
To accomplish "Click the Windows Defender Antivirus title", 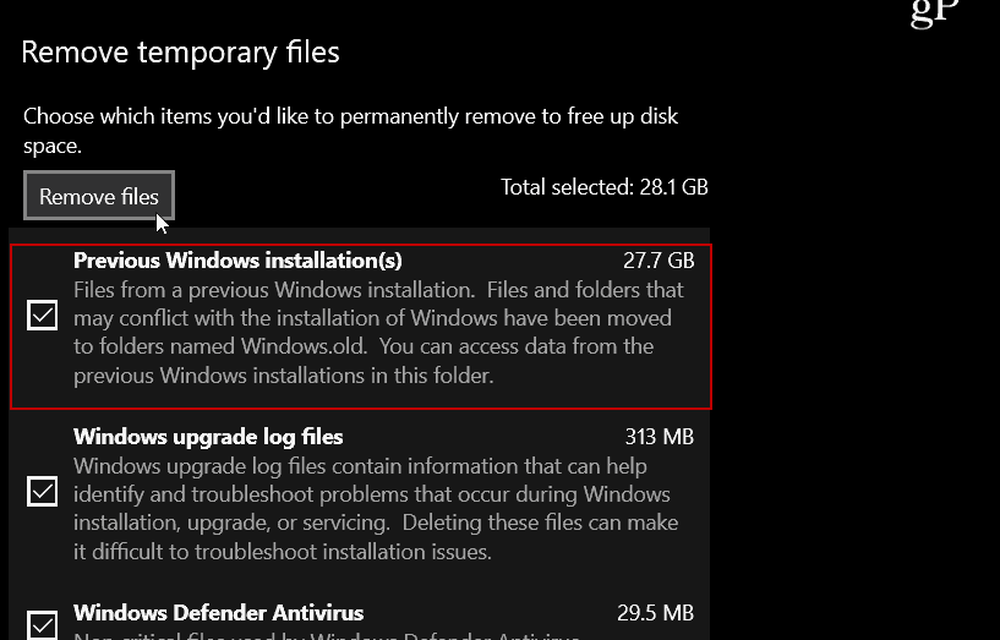I will (x=218, y=613).
